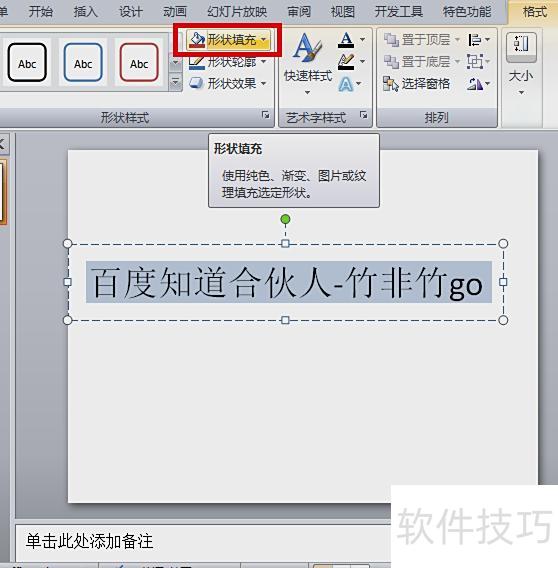Open the text effects dropdown arrow
Viewport: 558px width, 568px height.
click(359, 84)
